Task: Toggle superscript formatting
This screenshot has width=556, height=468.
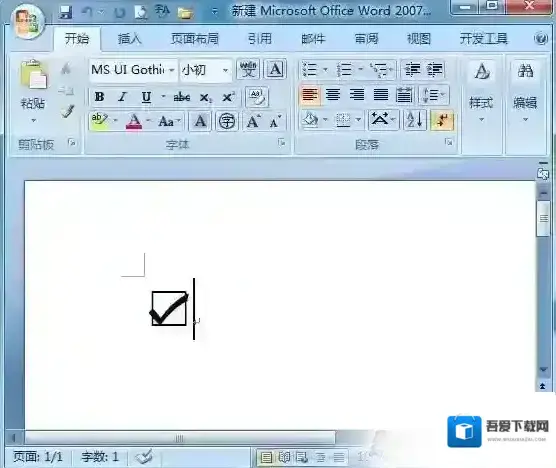Action: (x=228, y=96)
